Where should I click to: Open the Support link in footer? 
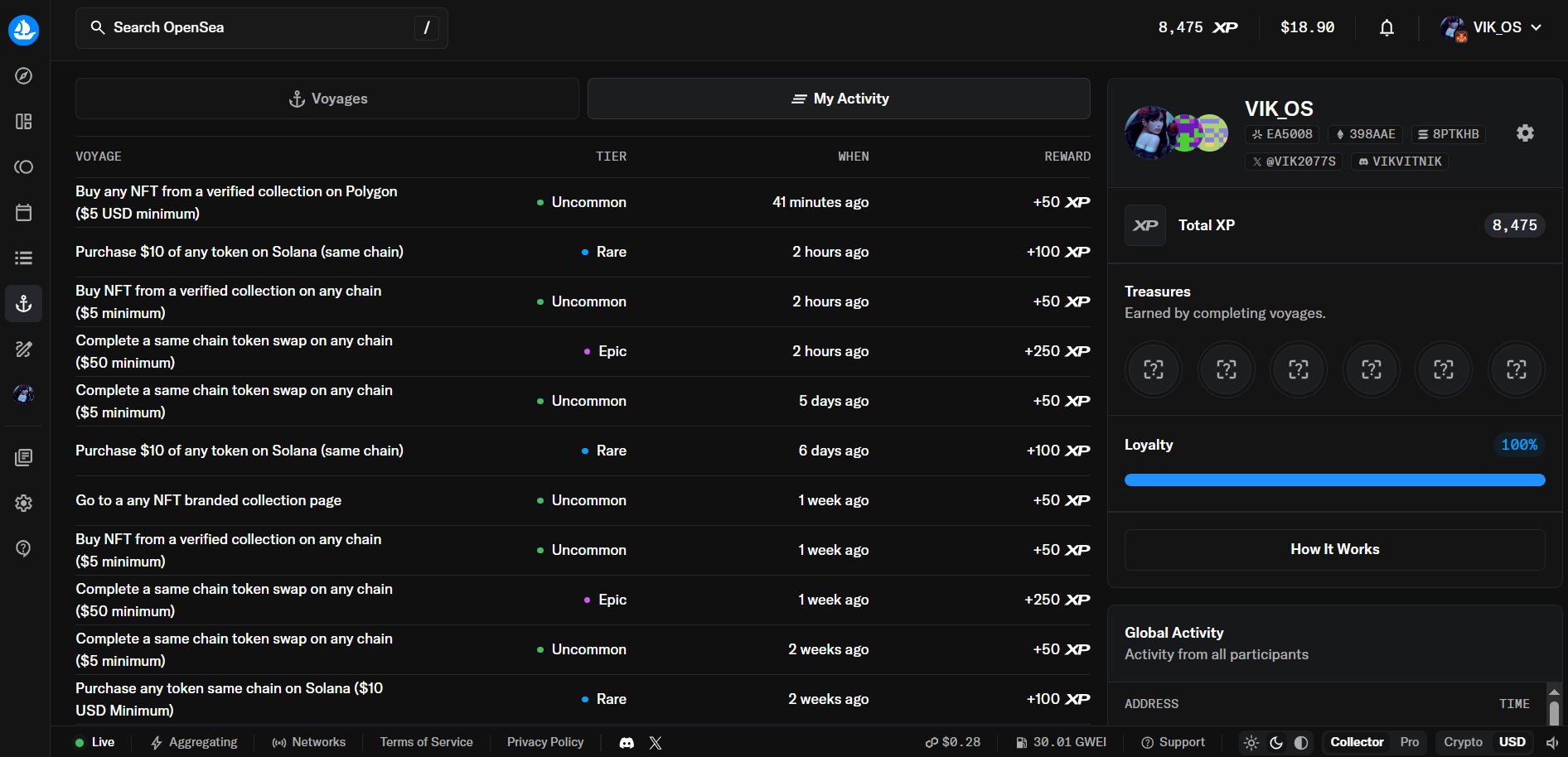1173,742
